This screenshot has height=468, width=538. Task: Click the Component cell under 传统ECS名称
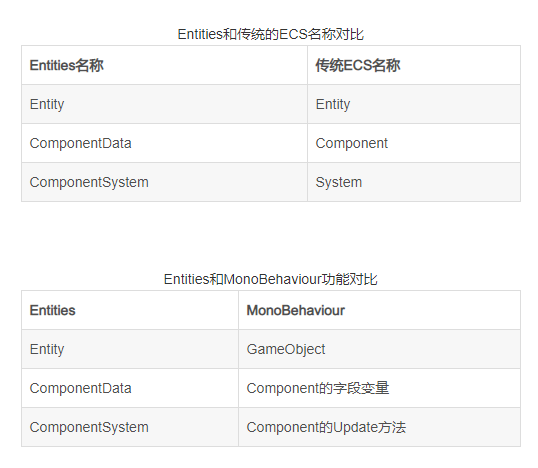414,143
